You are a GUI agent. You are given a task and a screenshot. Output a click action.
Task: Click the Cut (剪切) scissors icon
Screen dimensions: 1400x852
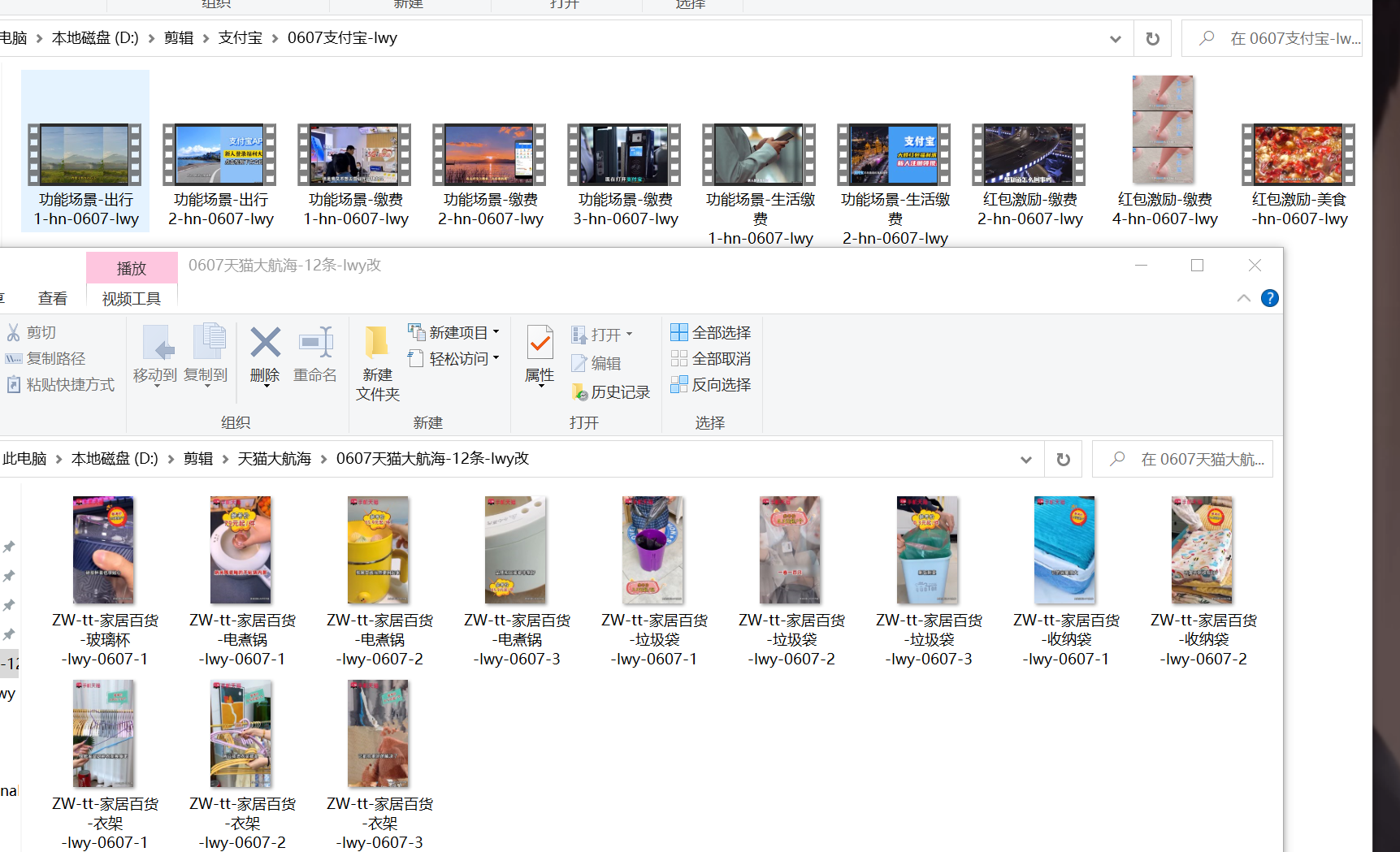point(13,332)
